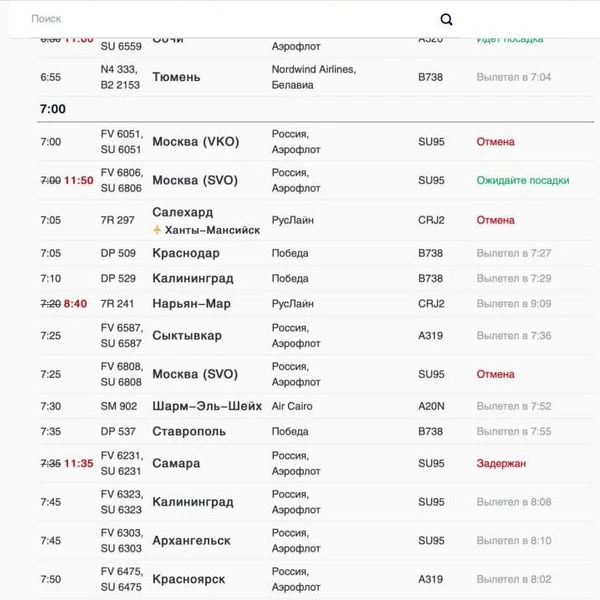The image size is (600, 600).
Task: Select the Салехард flight 7R 297
Action: click(315, 220)
